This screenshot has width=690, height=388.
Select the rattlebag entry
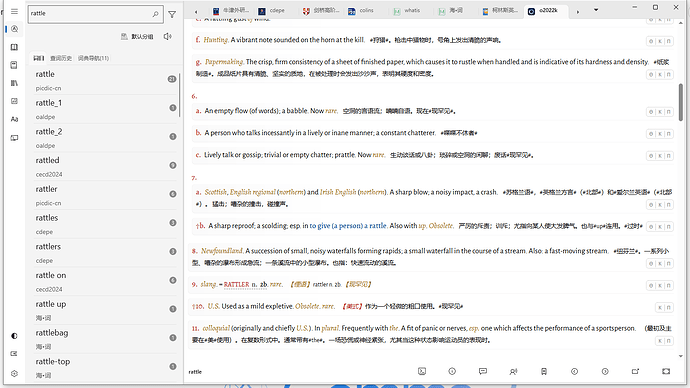pos(104,338)
